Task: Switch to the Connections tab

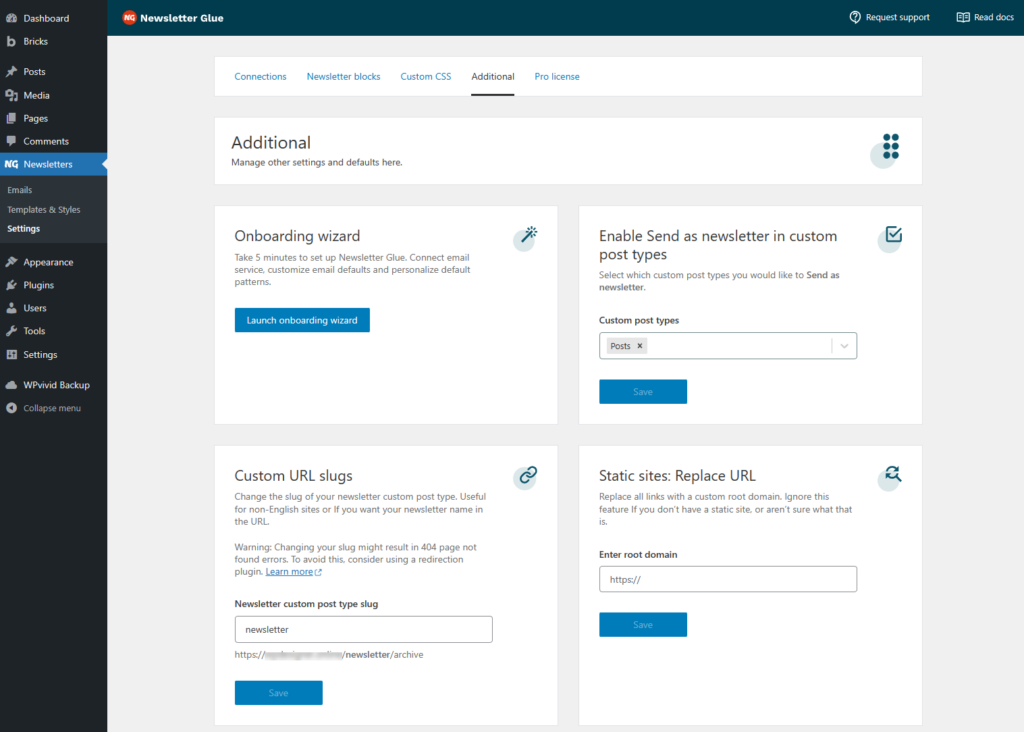Action: coord(260,77)
